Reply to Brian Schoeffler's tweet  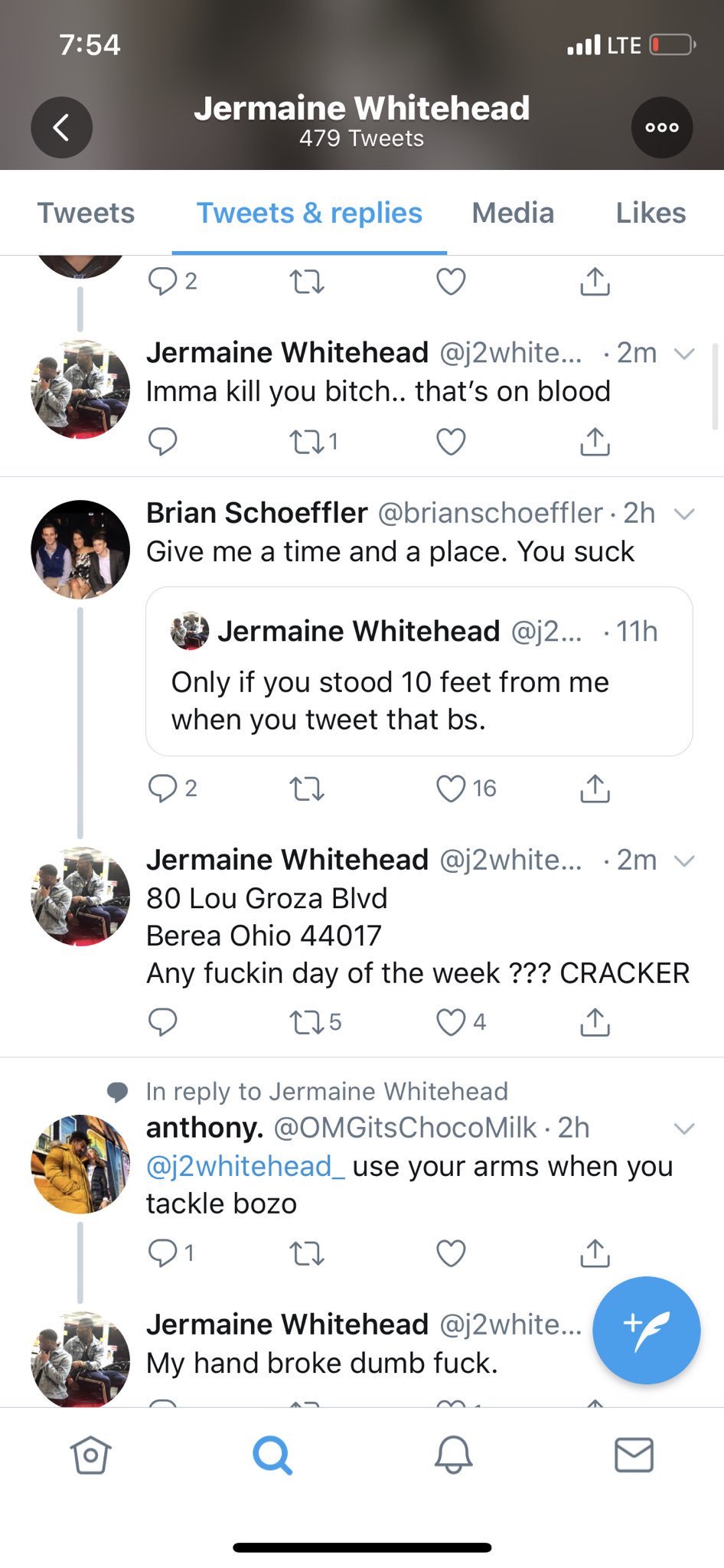click(162, 788)
